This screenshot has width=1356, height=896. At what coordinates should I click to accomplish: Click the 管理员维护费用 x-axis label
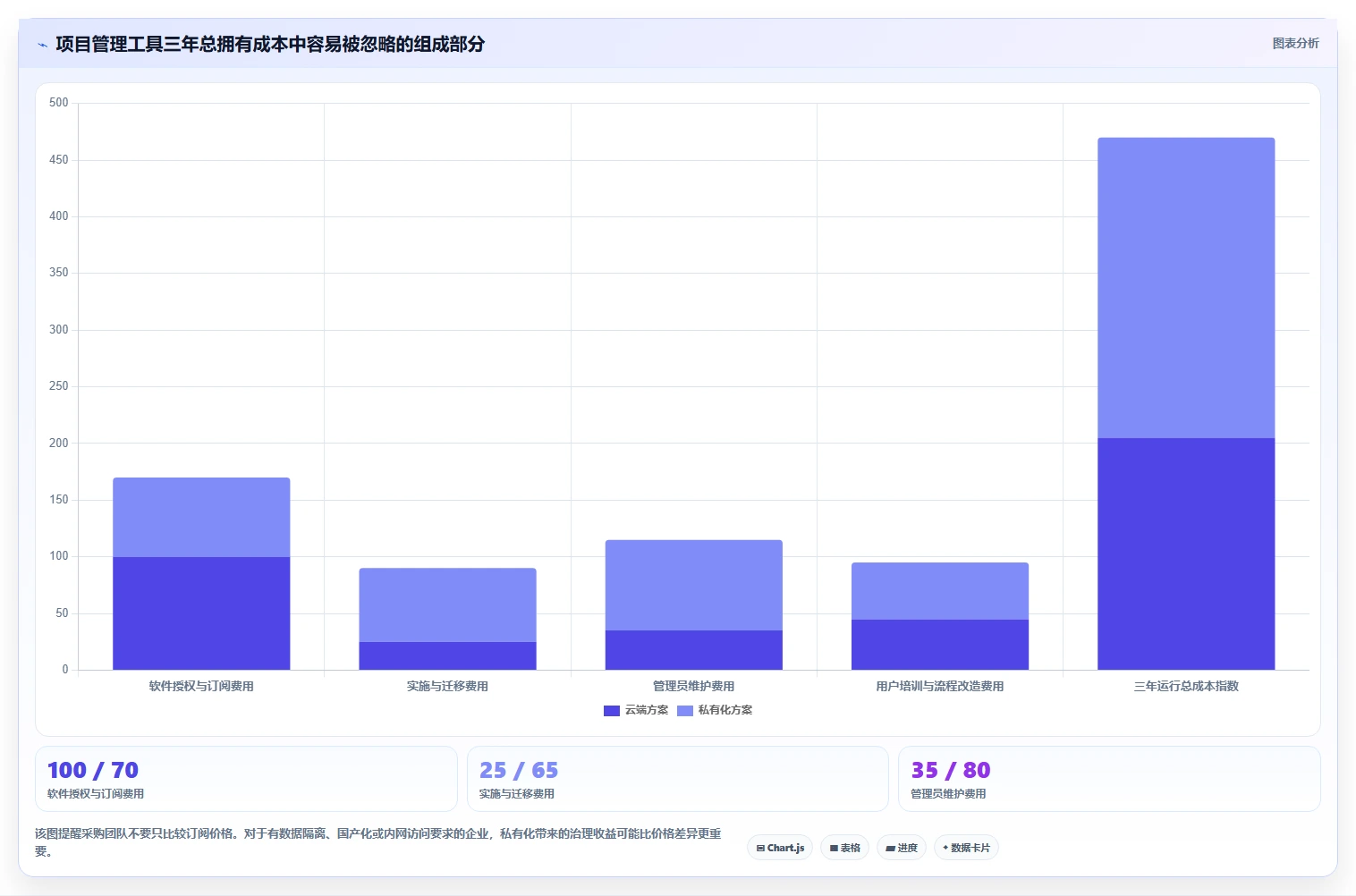coord(694,687)
